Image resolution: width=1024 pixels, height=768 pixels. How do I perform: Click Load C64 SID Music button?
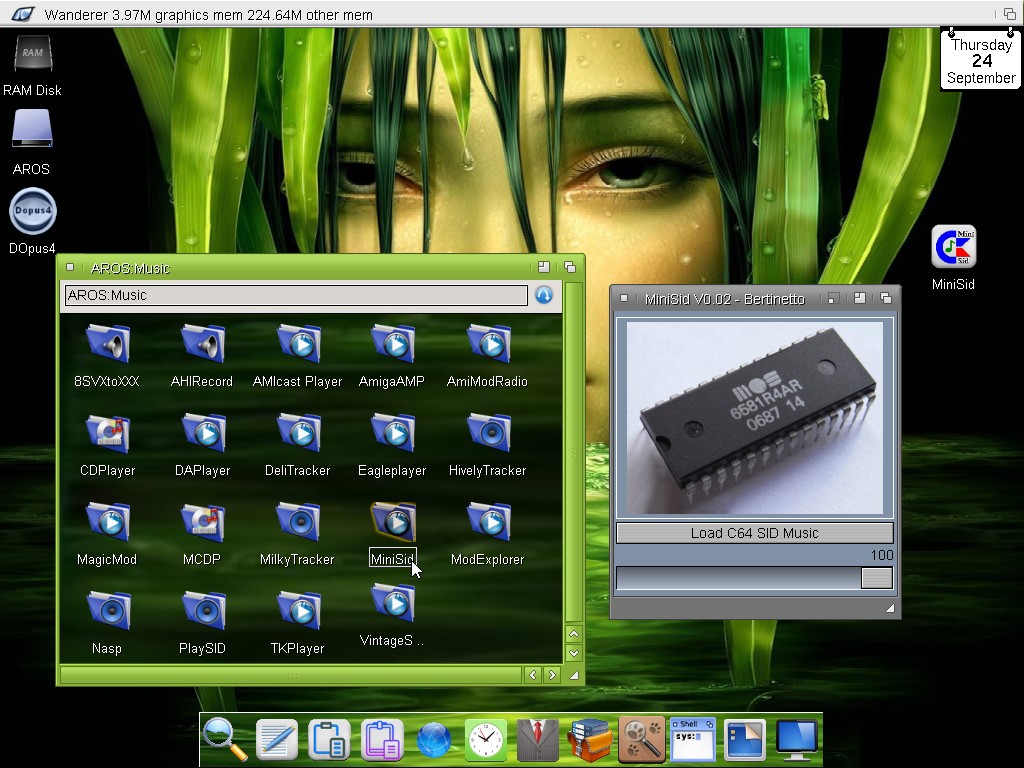click(754, 533)
